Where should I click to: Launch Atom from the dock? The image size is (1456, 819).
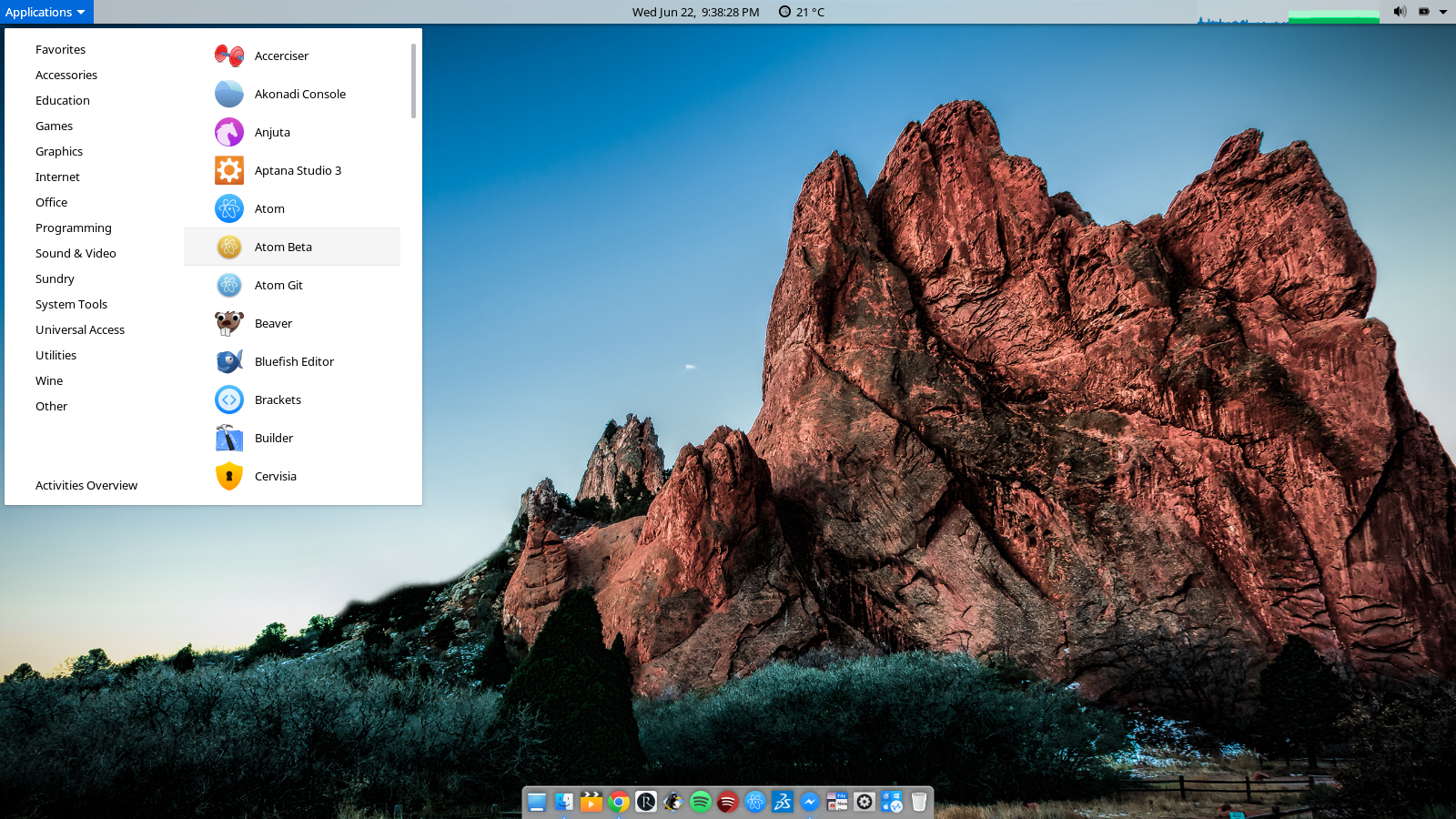point(755,802)
